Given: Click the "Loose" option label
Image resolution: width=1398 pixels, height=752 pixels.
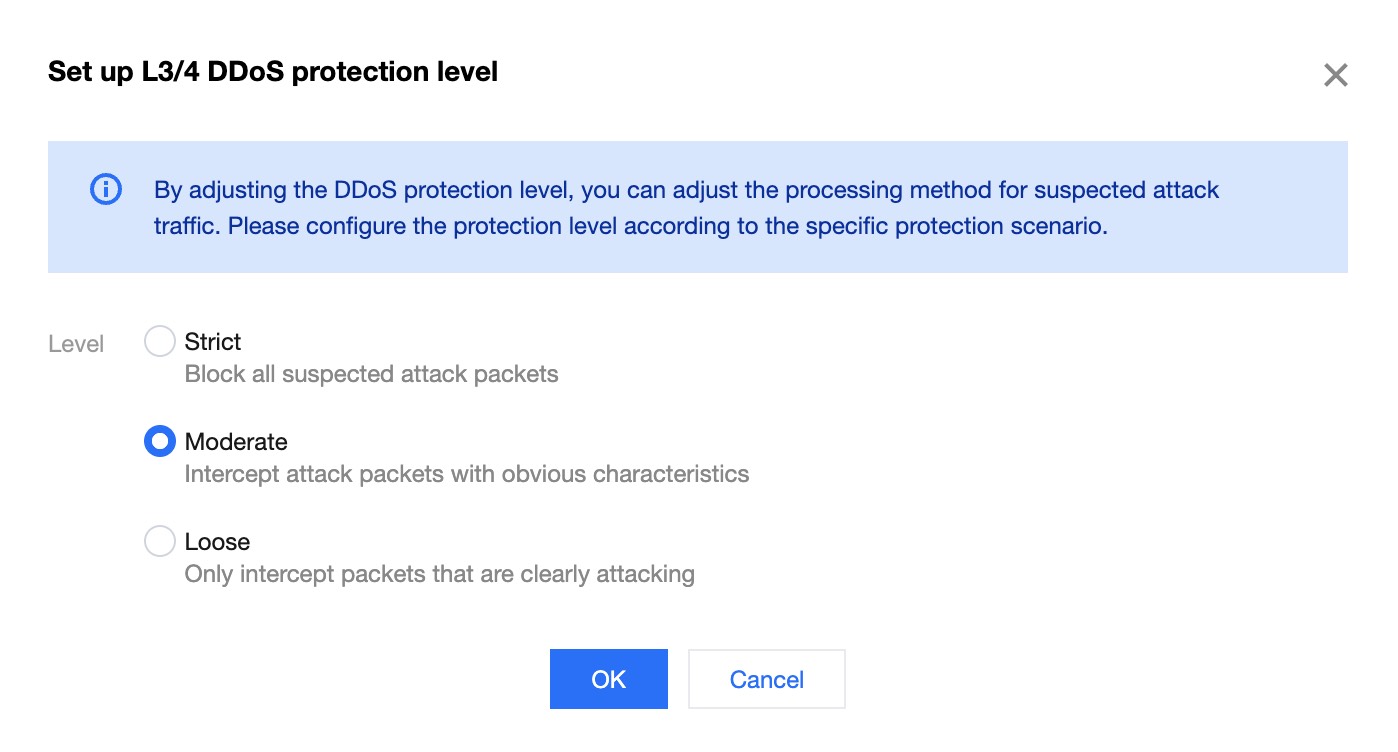Looking at the screenshot, I should pos(217,542).
